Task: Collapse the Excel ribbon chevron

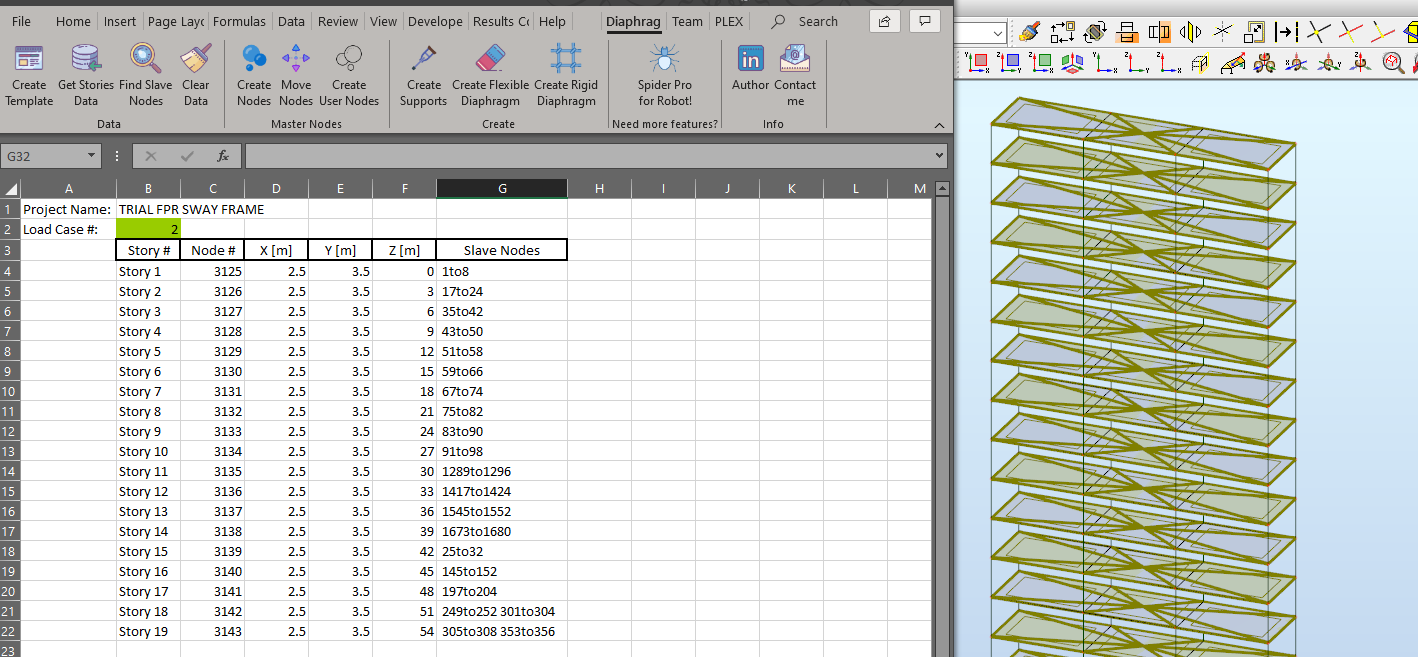Action: (x=939, y=125)
